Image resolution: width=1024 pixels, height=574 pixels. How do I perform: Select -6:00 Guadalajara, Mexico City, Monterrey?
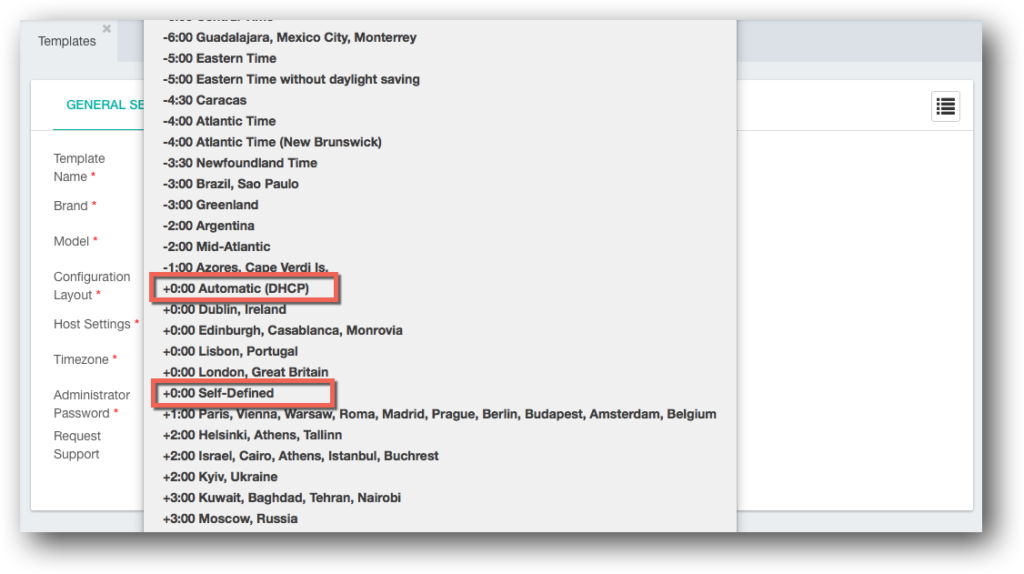(289, 37)
